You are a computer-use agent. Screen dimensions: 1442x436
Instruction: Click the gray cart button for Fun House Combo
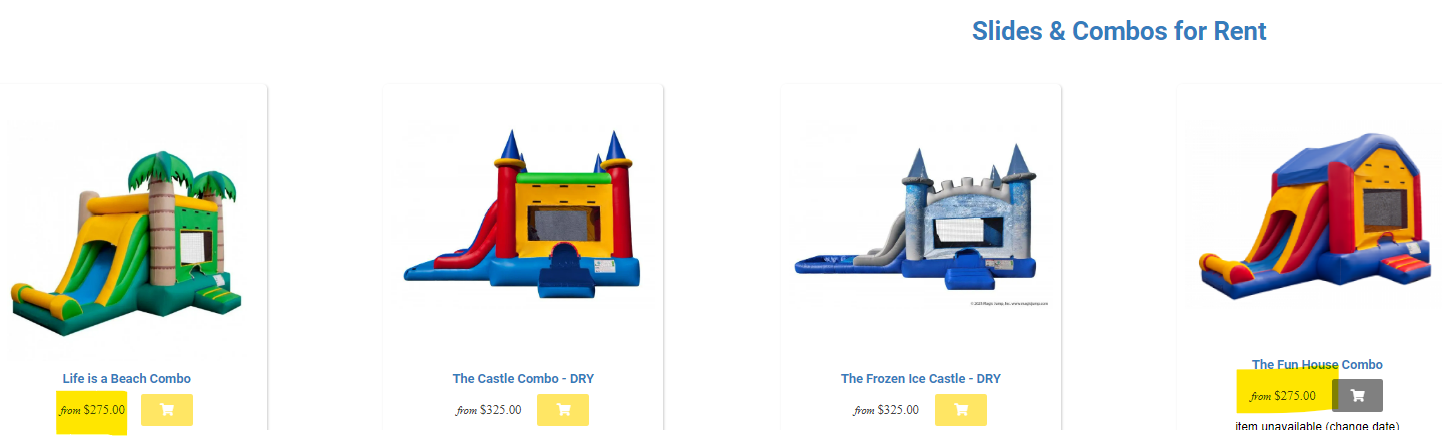1357,395
